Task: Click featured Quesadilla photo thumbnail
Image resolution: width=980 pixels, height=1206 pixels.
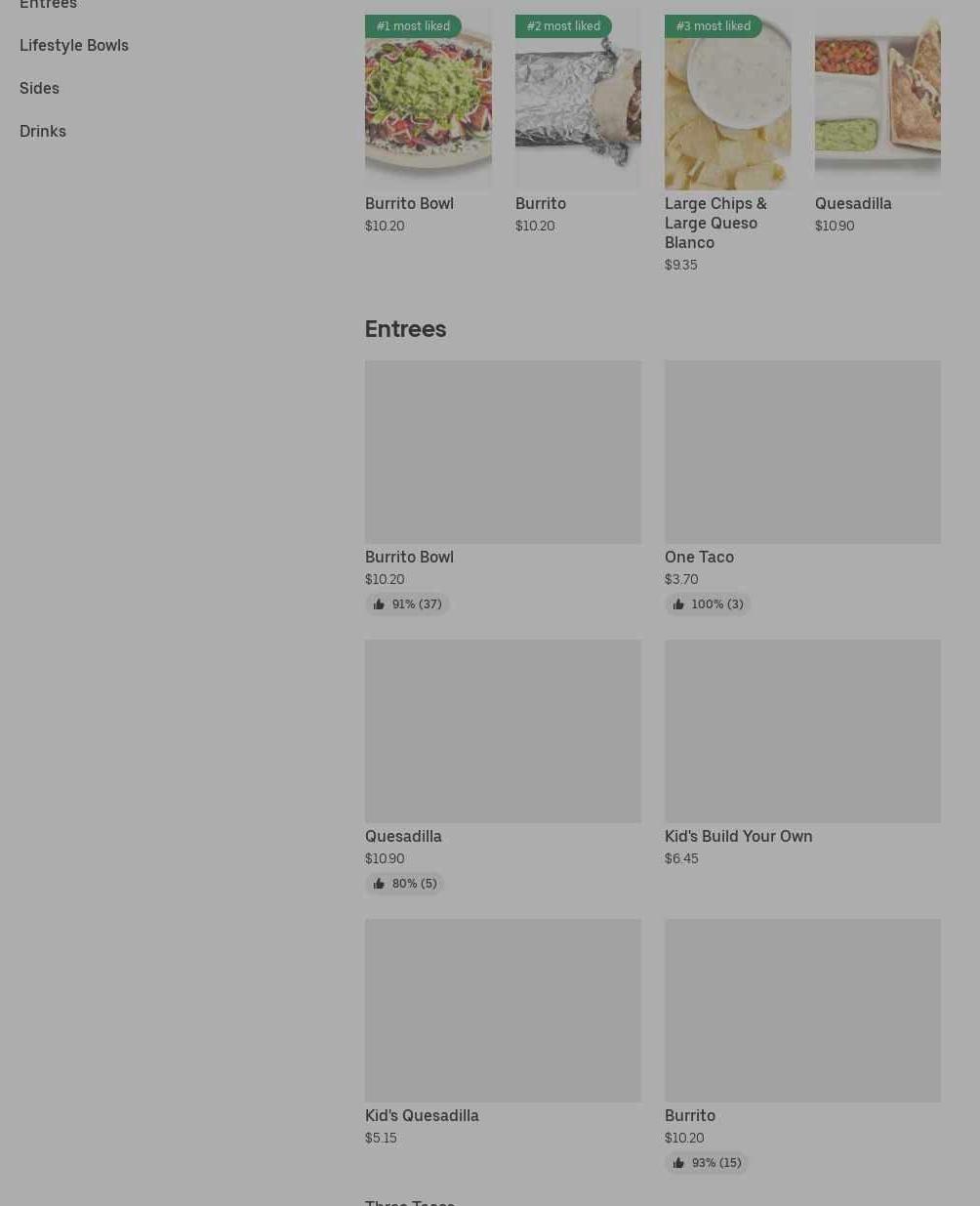Action: coord(878,100)
